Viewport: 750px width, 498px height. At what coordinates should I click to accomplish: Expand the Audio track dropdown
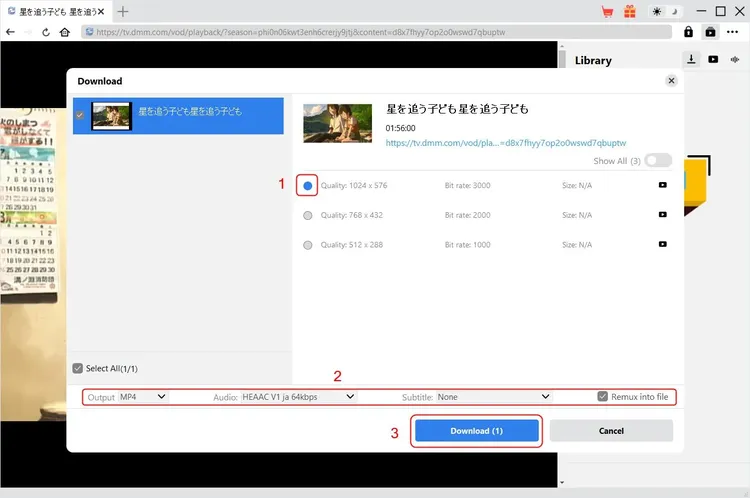click(x=298, y=397)
